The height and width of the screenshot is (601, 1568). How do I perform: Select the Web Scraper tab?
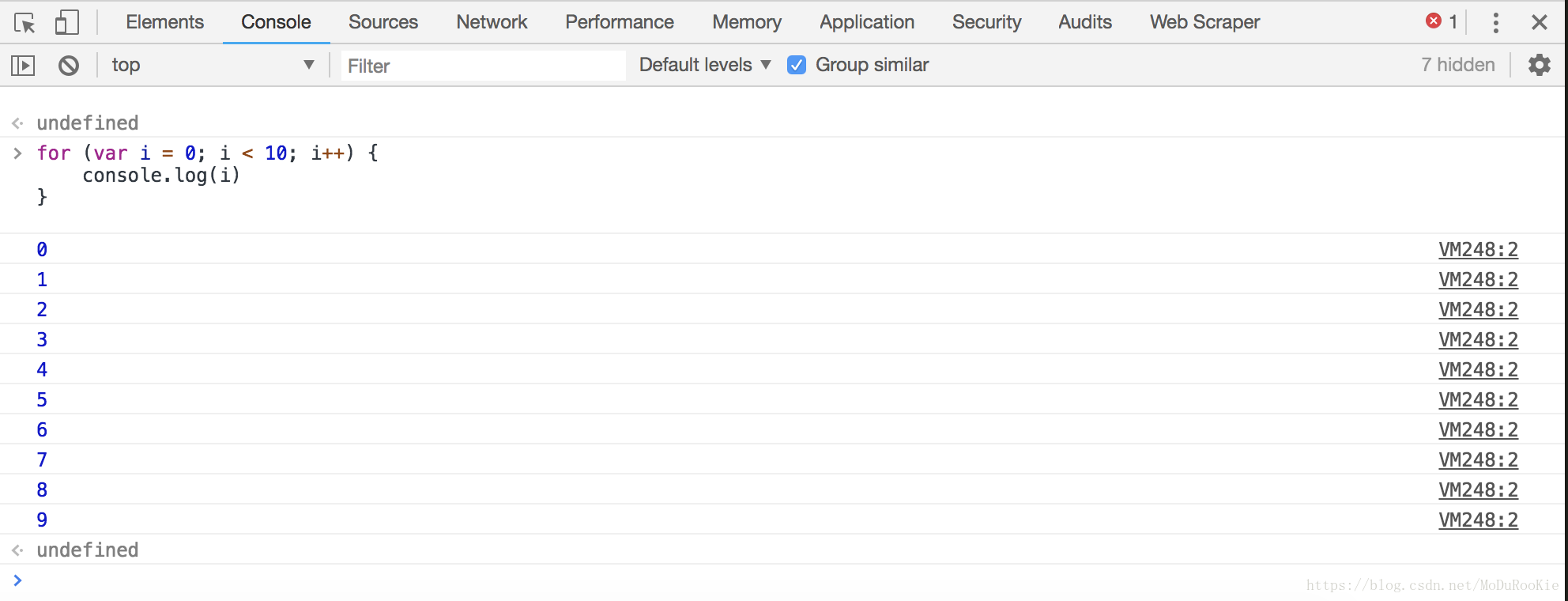tap(1204, 22)
